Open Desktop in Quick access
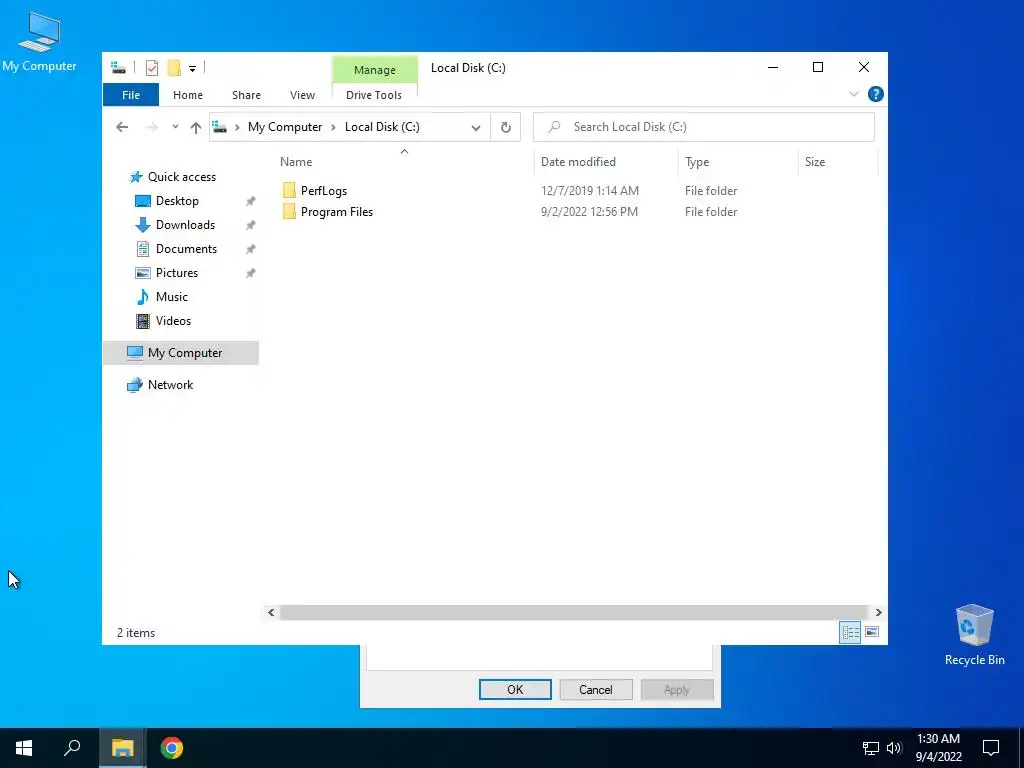Viewport: 1024px width, 768px height. tap(177, 200)
